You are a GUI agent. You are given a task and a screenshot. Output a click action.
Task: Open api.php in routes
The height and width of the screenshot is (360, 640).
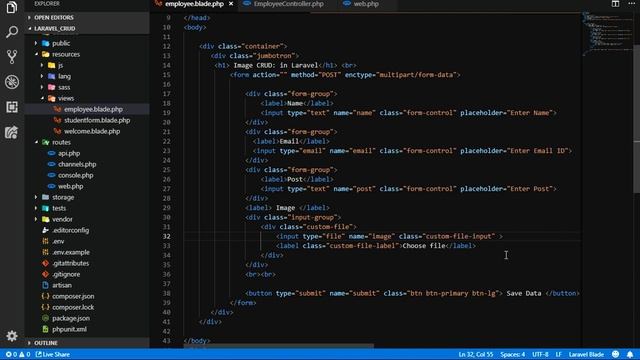pyautogui.click(x=69, y=153)
